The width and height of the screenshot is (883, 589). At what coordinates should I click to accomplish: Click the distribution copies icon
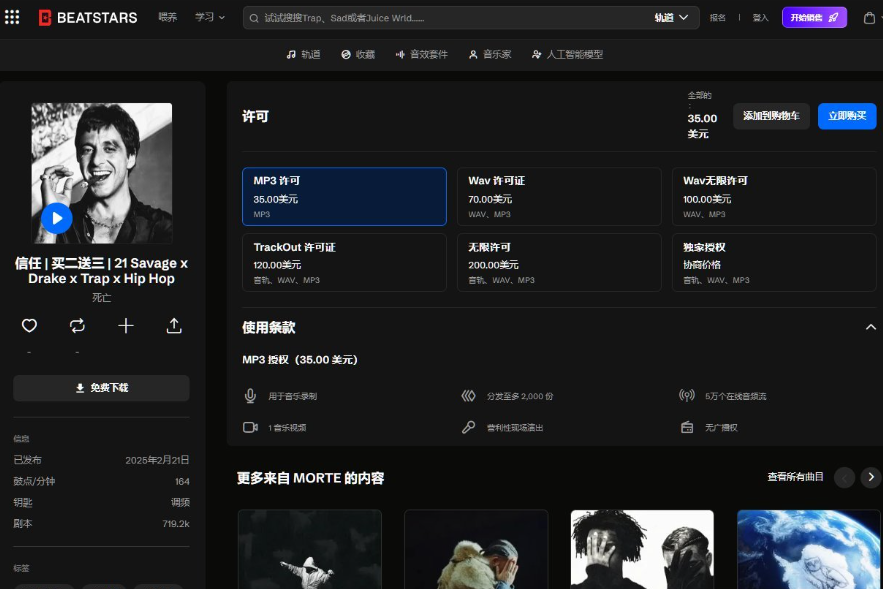[469, 396]
